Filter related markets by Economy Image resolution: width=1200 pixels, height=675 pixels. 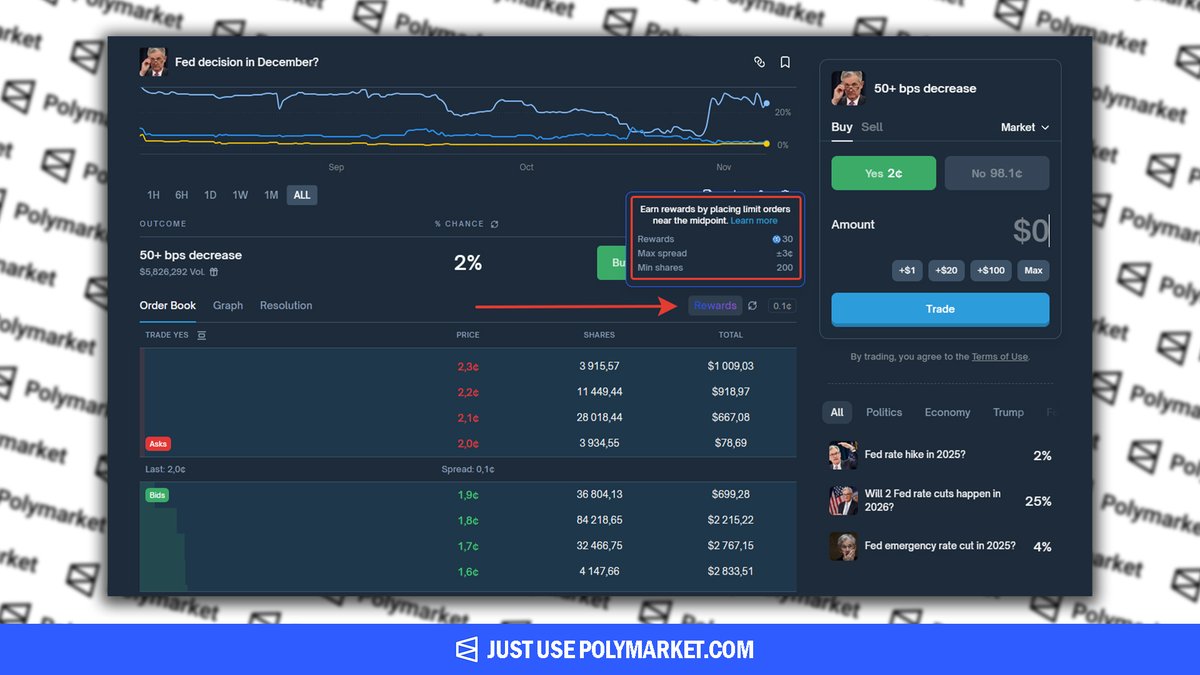tap(947, 412)
